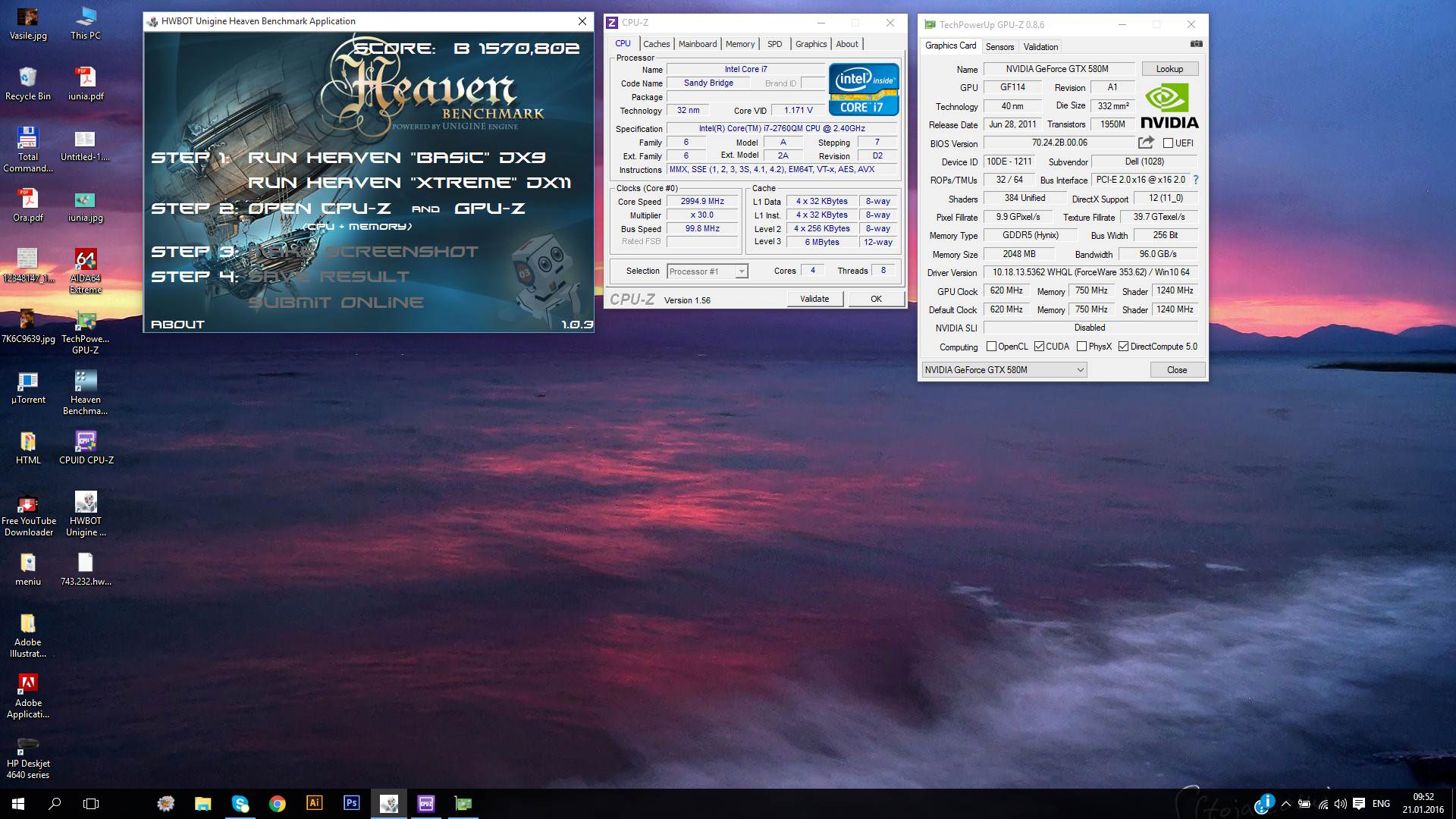Open This PC desktop icon
This screenshot has width=1456, height=819.
[86, 24]
